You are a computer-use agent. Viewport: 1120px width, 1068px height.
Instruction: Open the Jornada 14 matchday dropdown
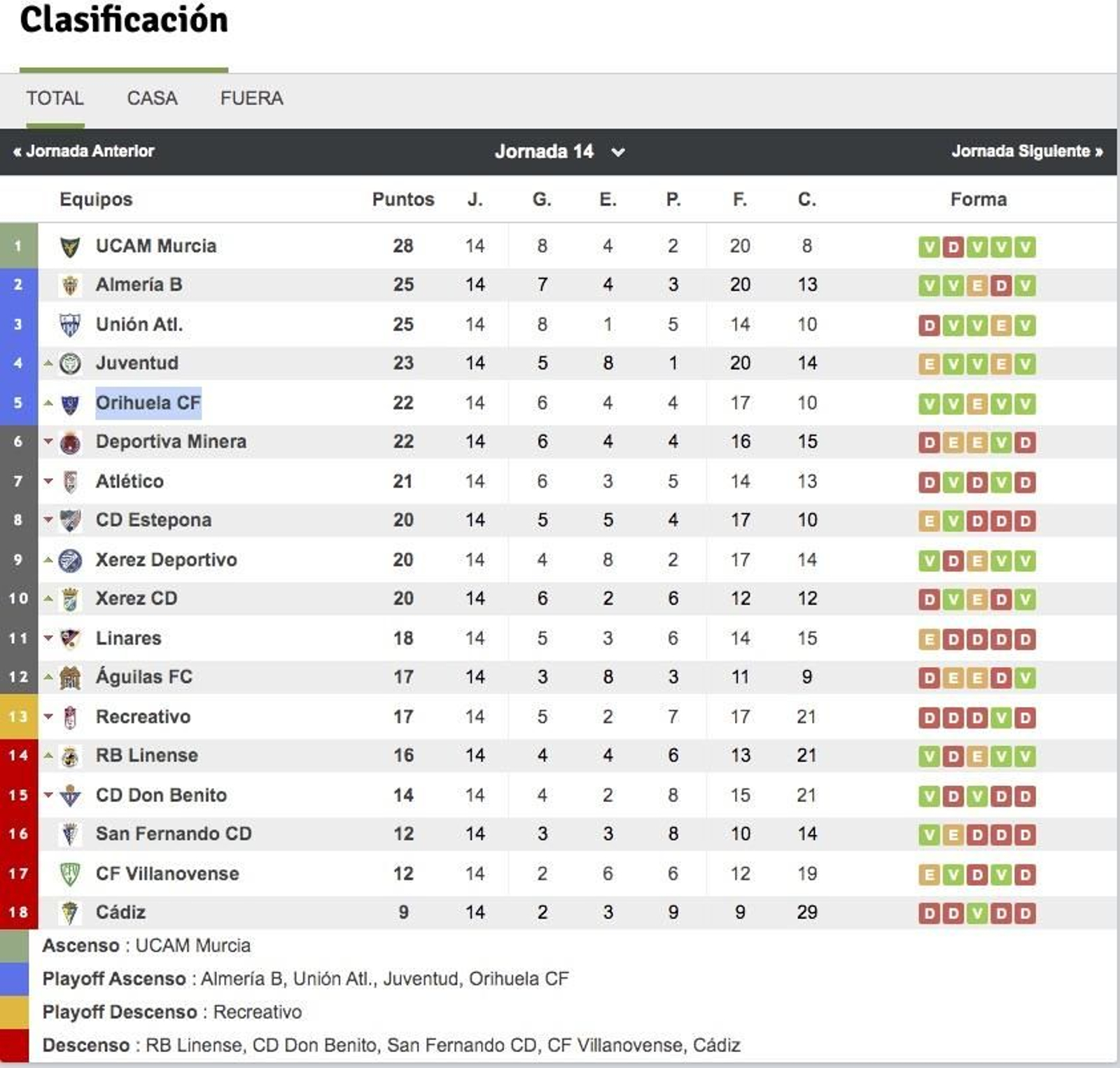tap(545, 151)
